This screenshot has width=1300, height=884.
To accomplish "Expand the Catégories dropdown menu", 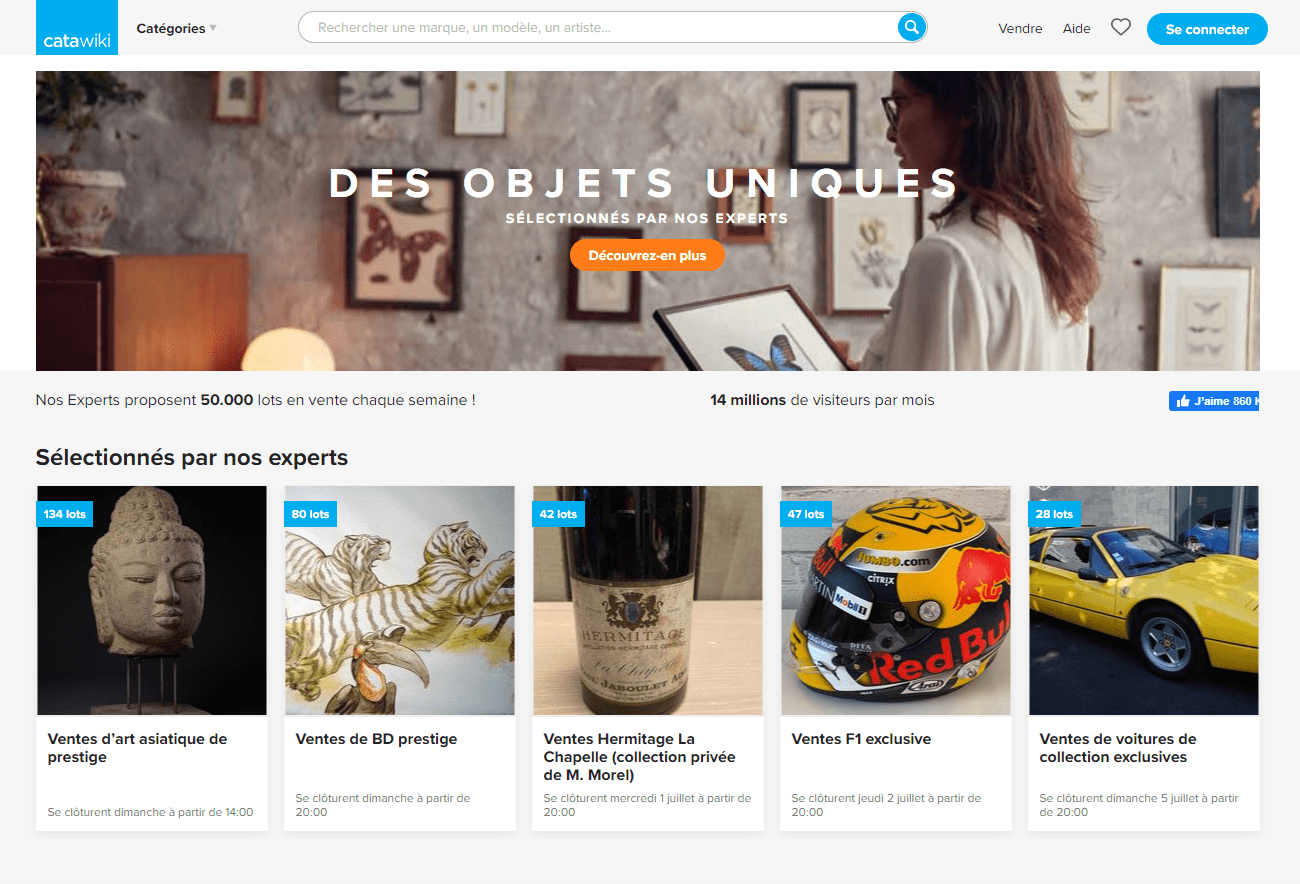I will 176,29.
